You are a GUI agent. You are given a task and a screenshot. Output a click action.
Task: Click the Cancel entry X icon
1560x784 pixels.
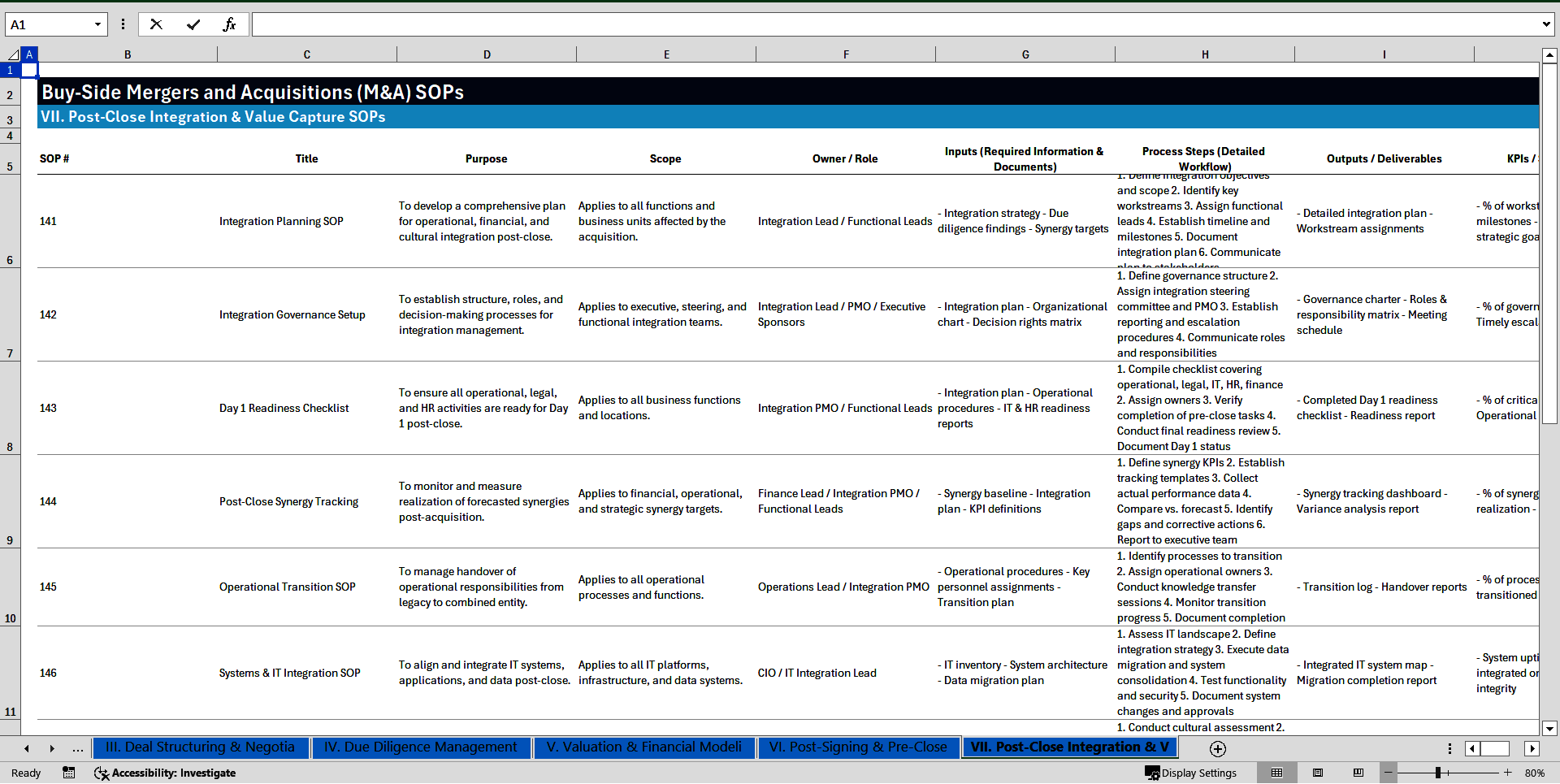[x=156, y=24]
